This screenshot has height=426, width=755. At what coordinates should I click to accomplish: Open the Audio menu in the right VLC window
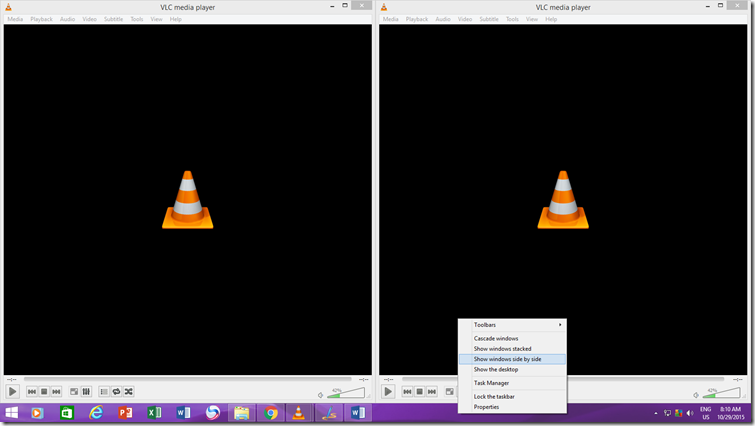click(443, 19)
